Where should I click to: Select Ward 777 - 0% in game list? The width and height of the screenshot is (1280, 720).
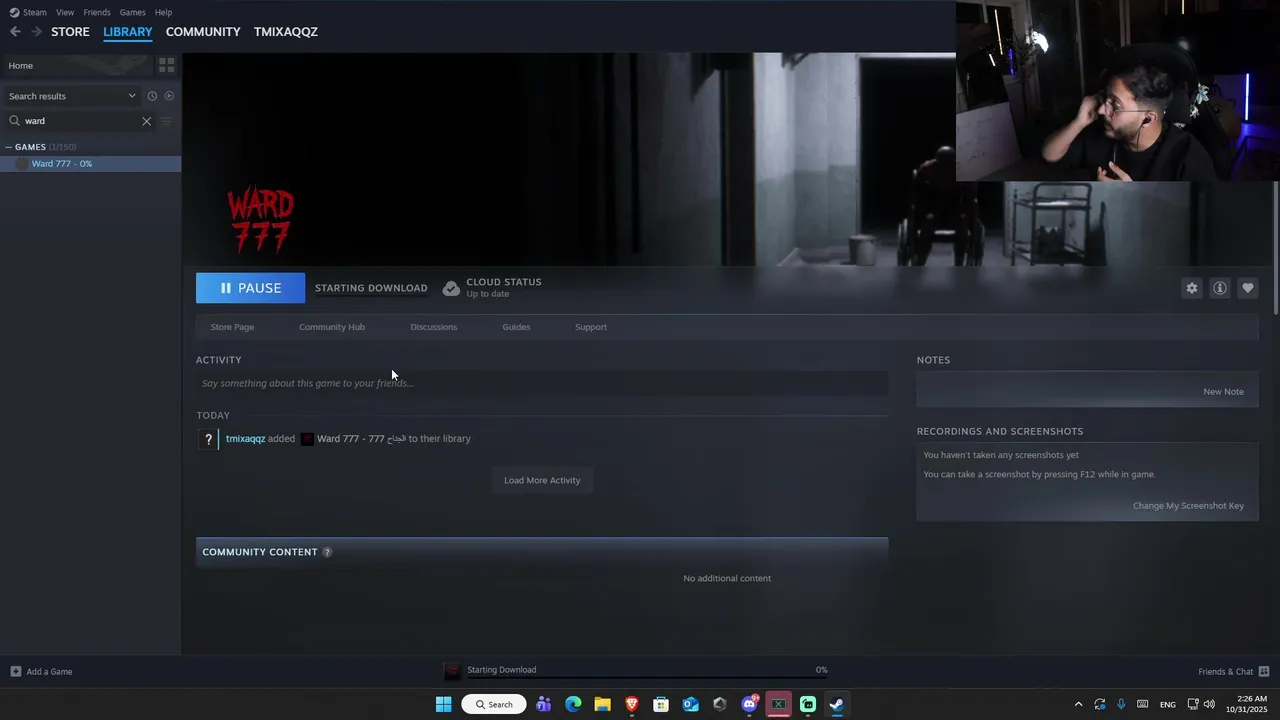pos(90,164)
